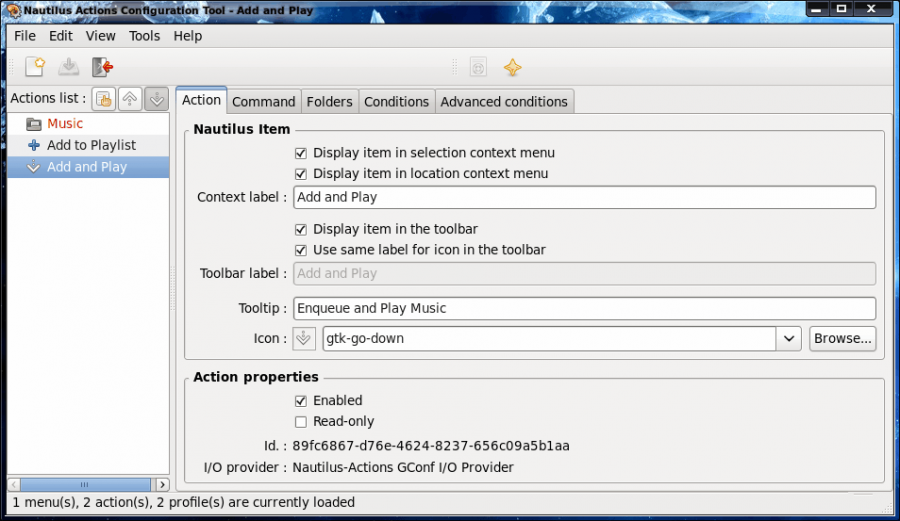Click the quit (exit door) toolbar icon

click(102, 67)
